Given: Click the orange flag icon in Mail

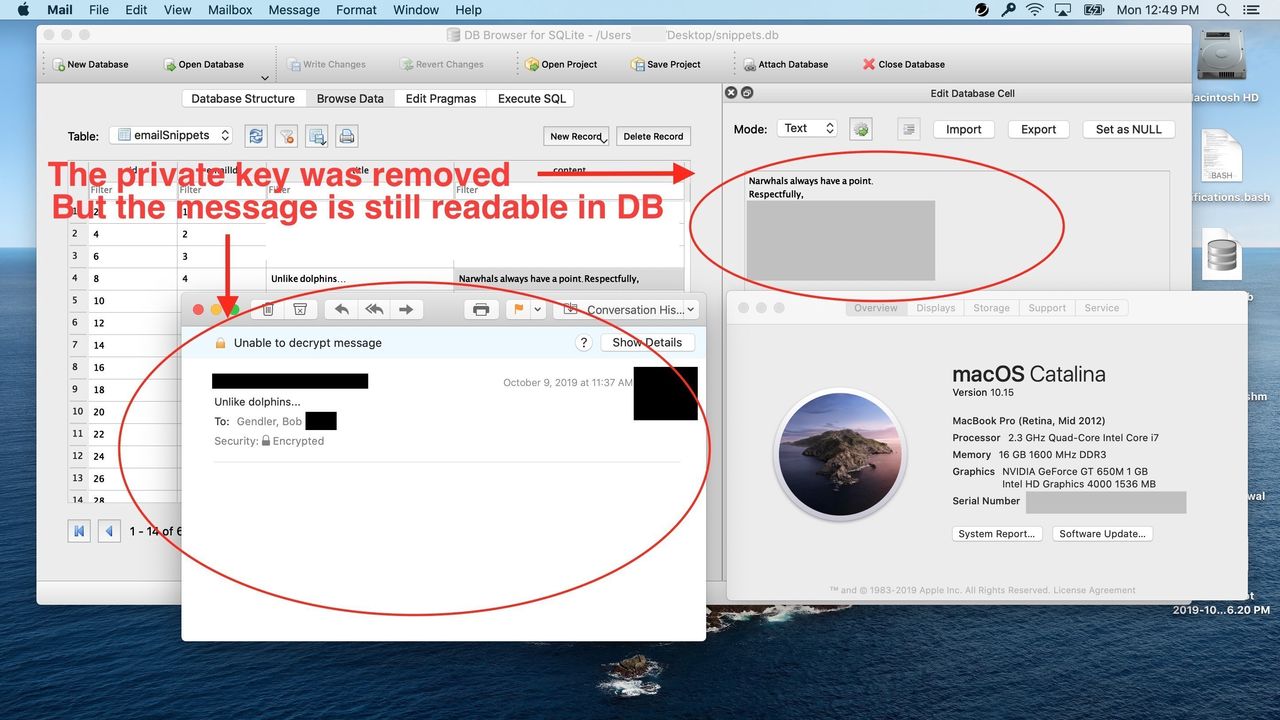Looking at the screenshot, I should 518,309.
